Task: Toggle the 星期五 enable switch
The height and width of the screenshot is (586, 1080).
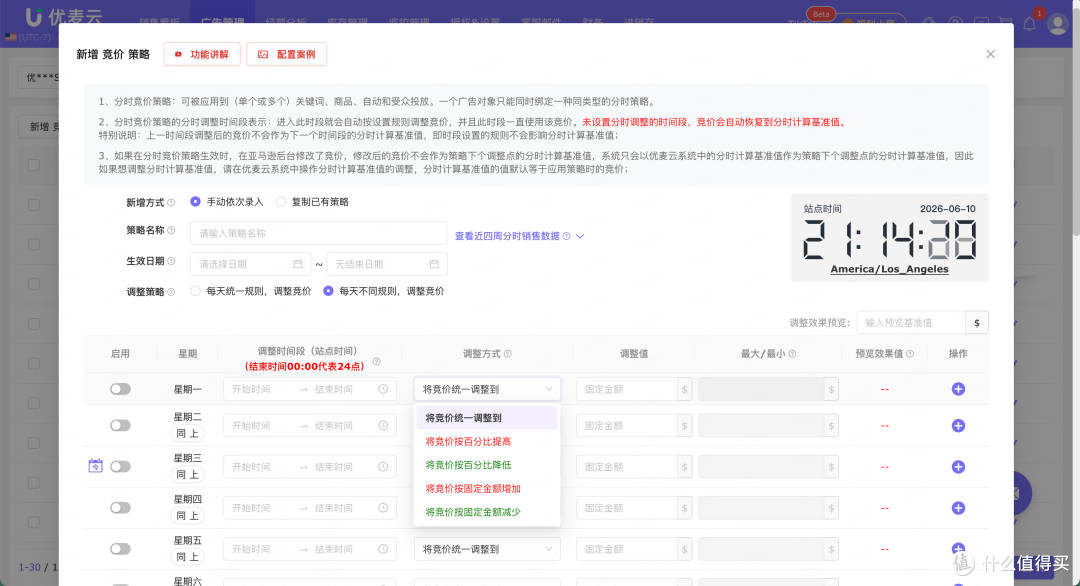Action: click(121, 550)
